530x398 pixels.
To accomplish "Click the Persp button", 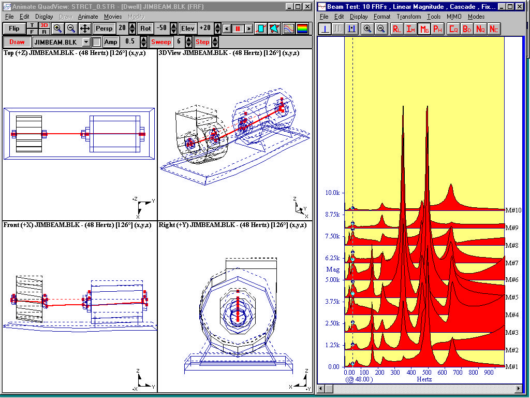I will tap(104, 29).
